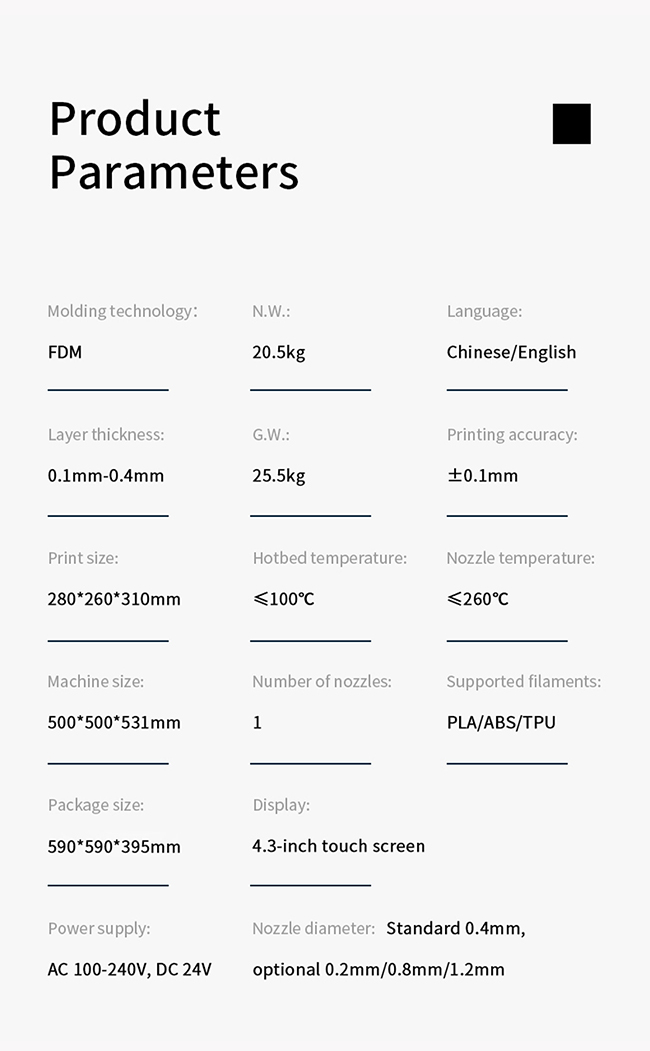This screenshot has height=1051, width=650.
Task: Click the 0.1mm-0.4mm layer thickness value
Action: click(106, 476)
